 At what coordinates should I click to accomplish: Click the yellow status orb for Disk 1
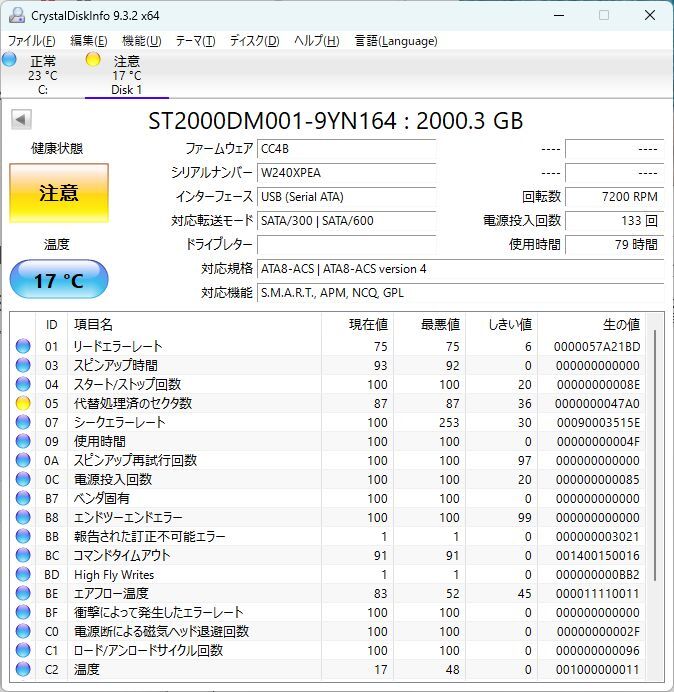pyautogui.click(x=93, y=60)
